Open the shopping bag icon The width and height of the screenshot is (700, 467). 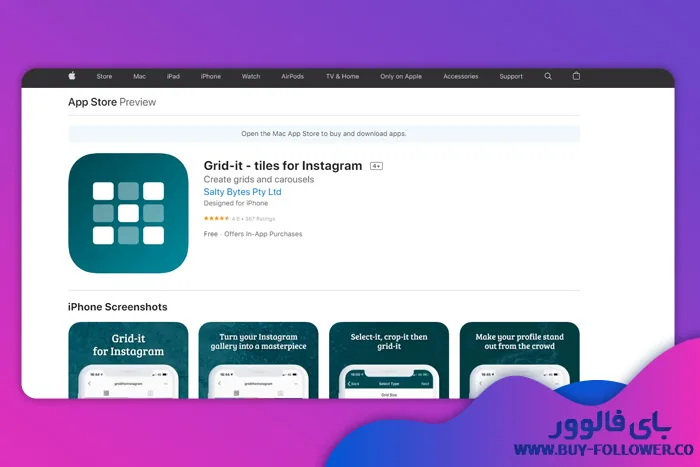[576, 76]
